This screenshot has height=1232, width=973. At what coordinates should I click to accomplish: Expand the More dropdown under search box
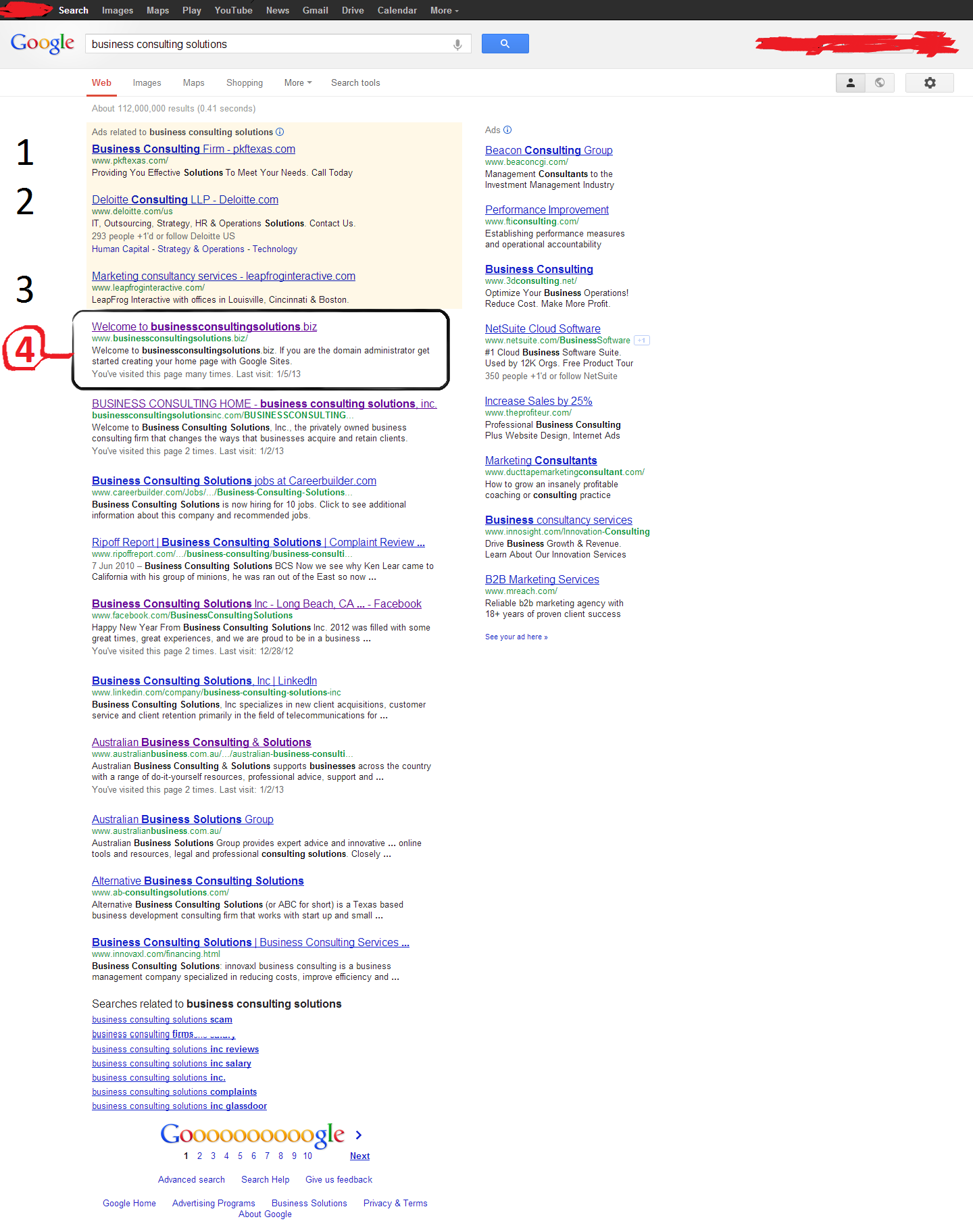click(x=298, y=82)
